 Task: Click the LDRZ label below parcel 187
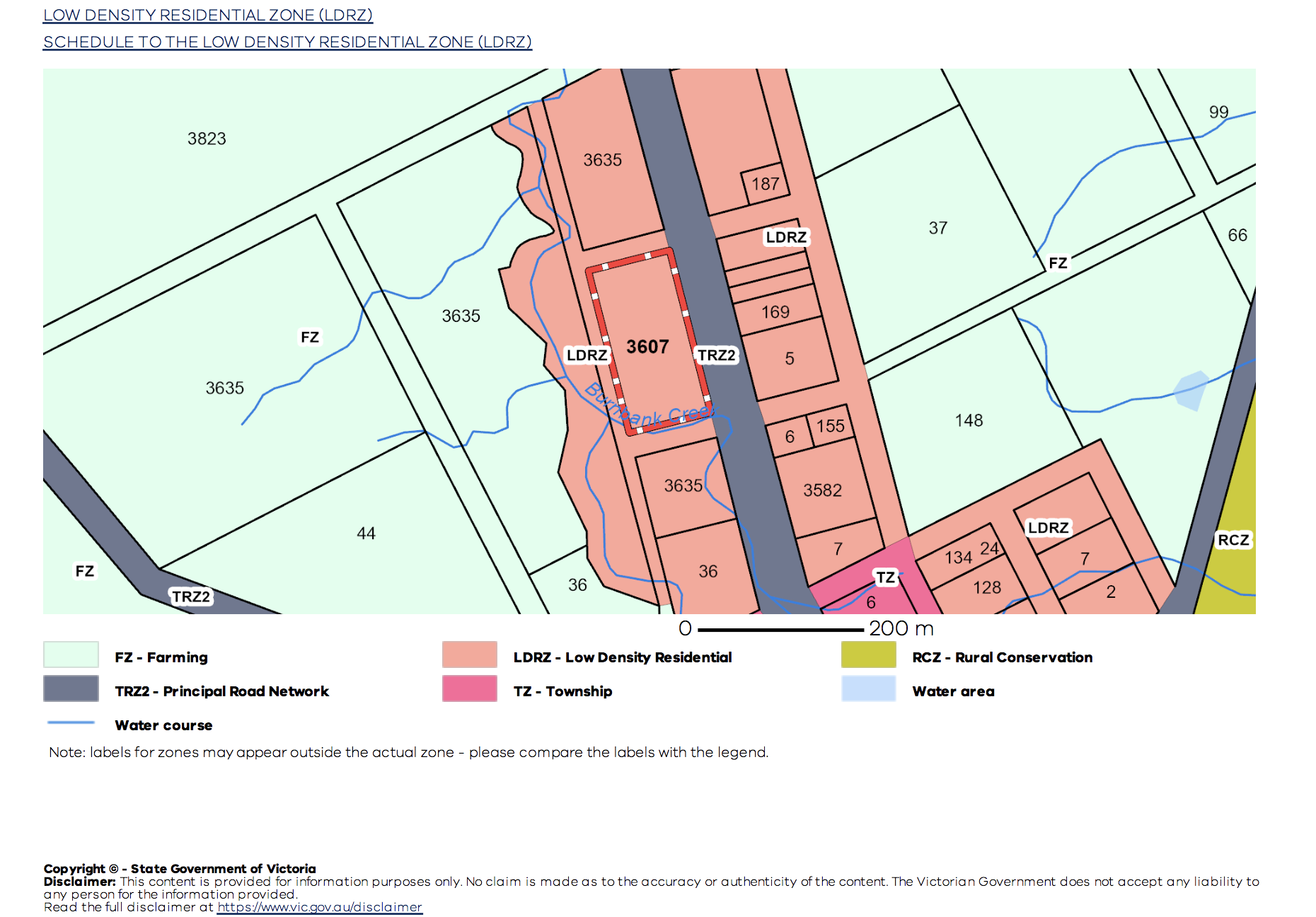[786, 237]
